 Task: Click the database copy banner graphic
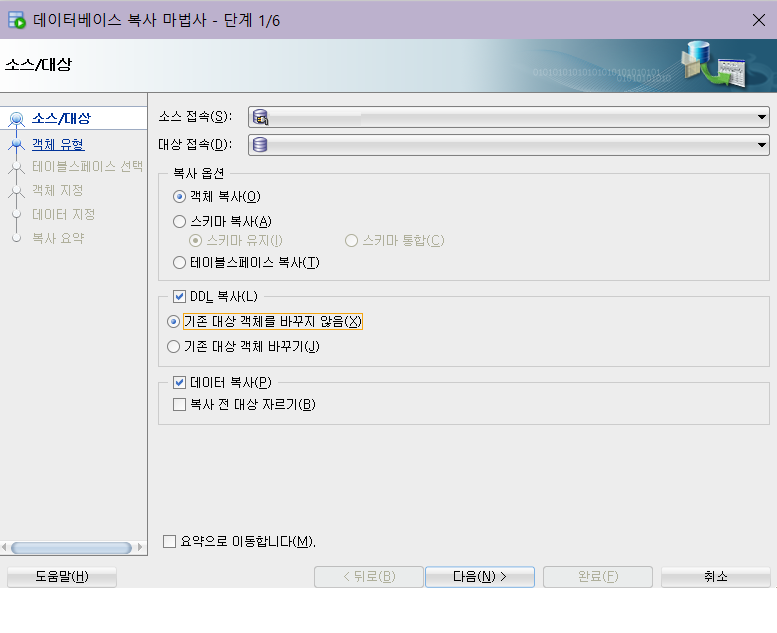[x=714, y=64]
